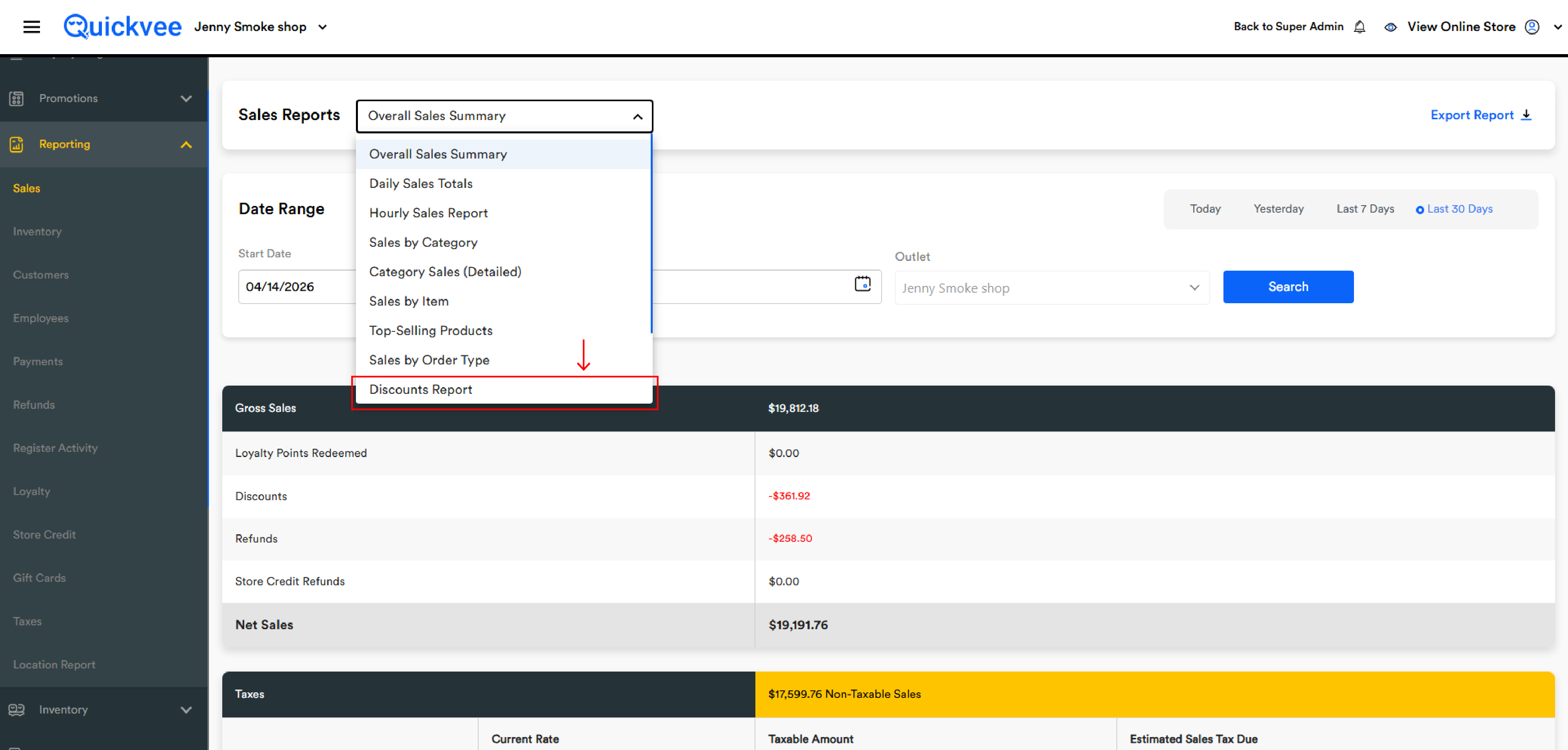
Task: Select Daily Sales Totals option
Action: click(503, 184)
